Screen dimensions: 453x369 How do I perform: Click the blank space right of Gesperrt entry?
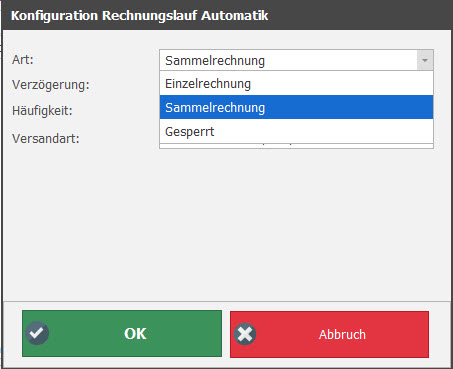pyautogui.click(x=323, y=131)
